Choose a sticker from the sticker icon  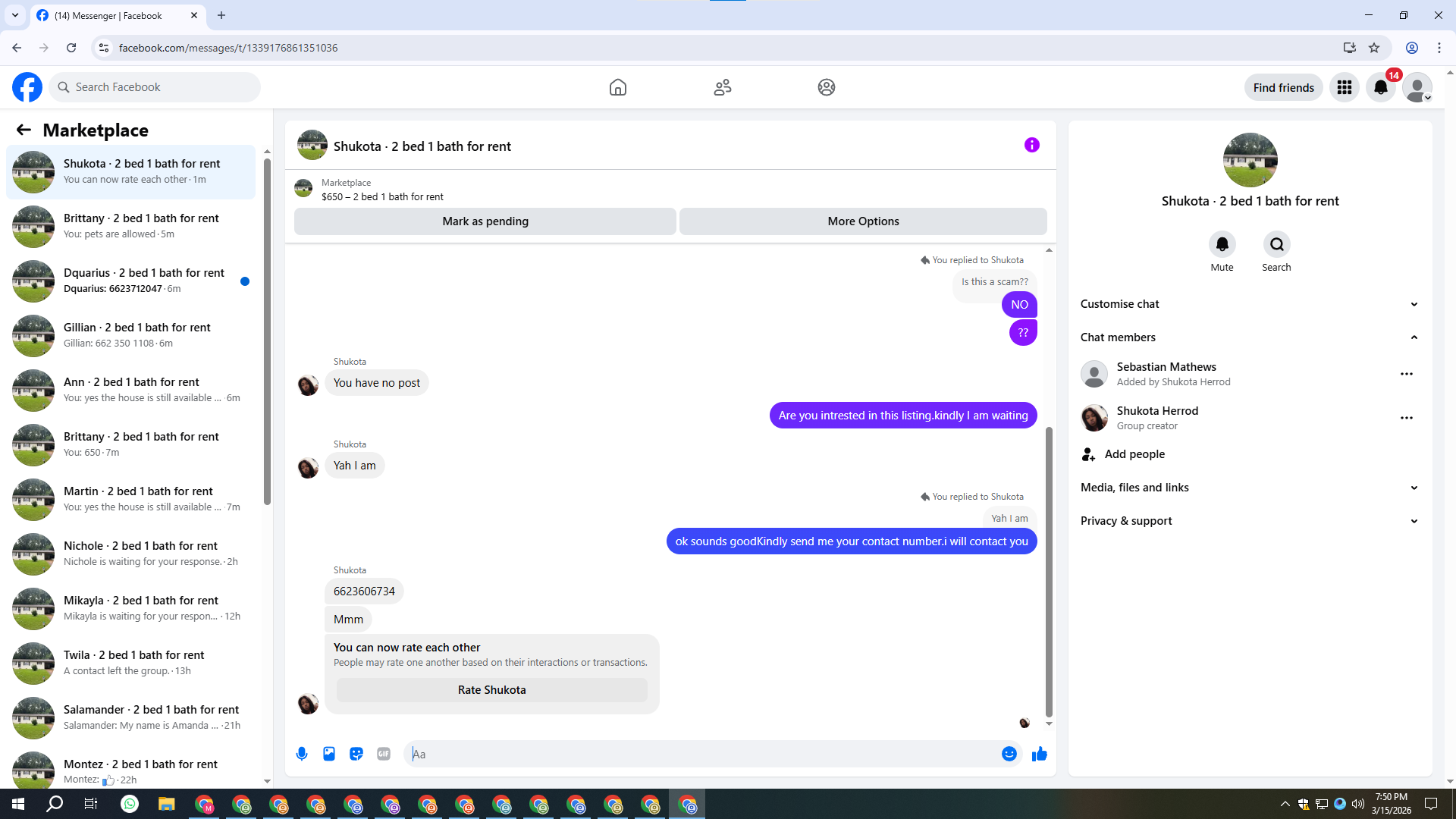[356, 754]
